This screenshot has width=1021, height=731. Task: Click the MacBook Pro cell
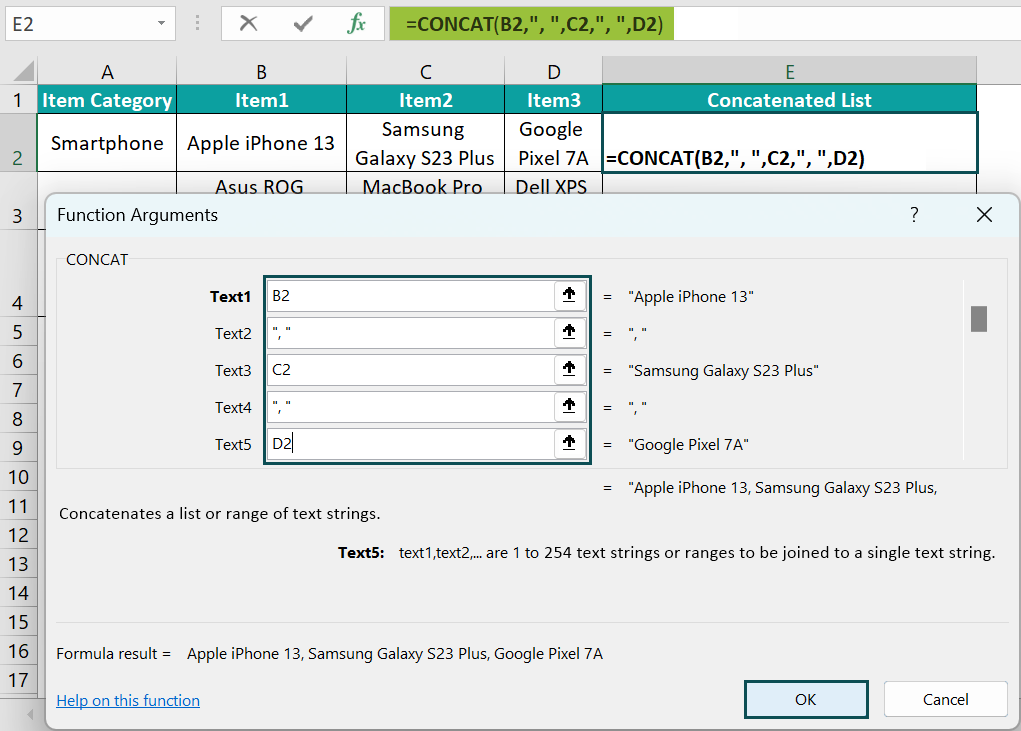pyautogui.click(x=425, y=184)
